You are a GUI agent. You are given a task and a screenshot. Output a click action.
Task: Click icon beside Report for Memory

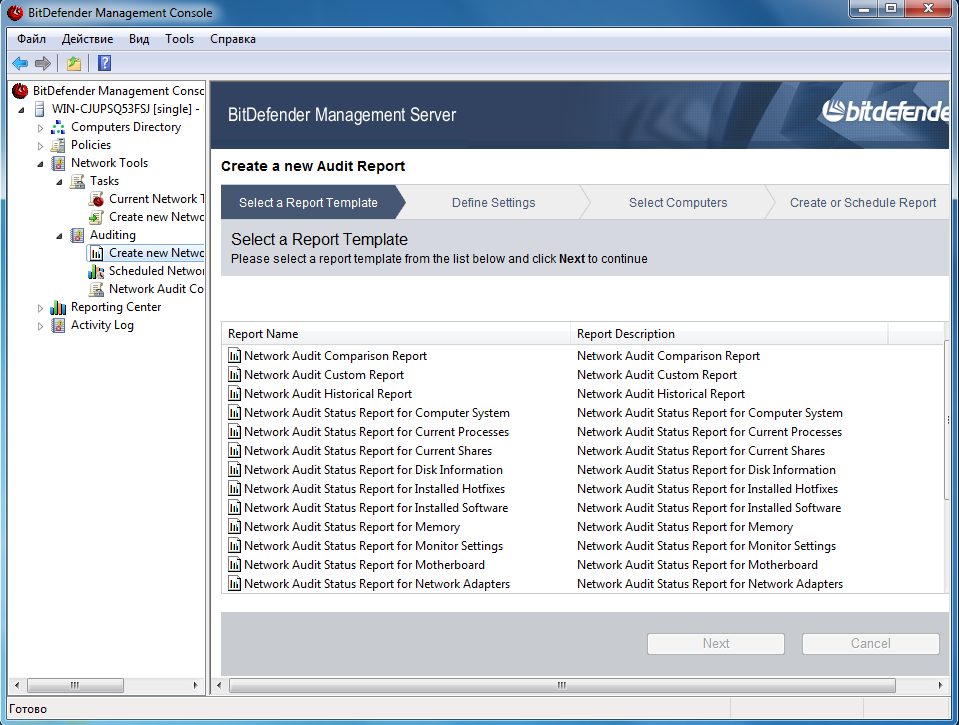234,526
